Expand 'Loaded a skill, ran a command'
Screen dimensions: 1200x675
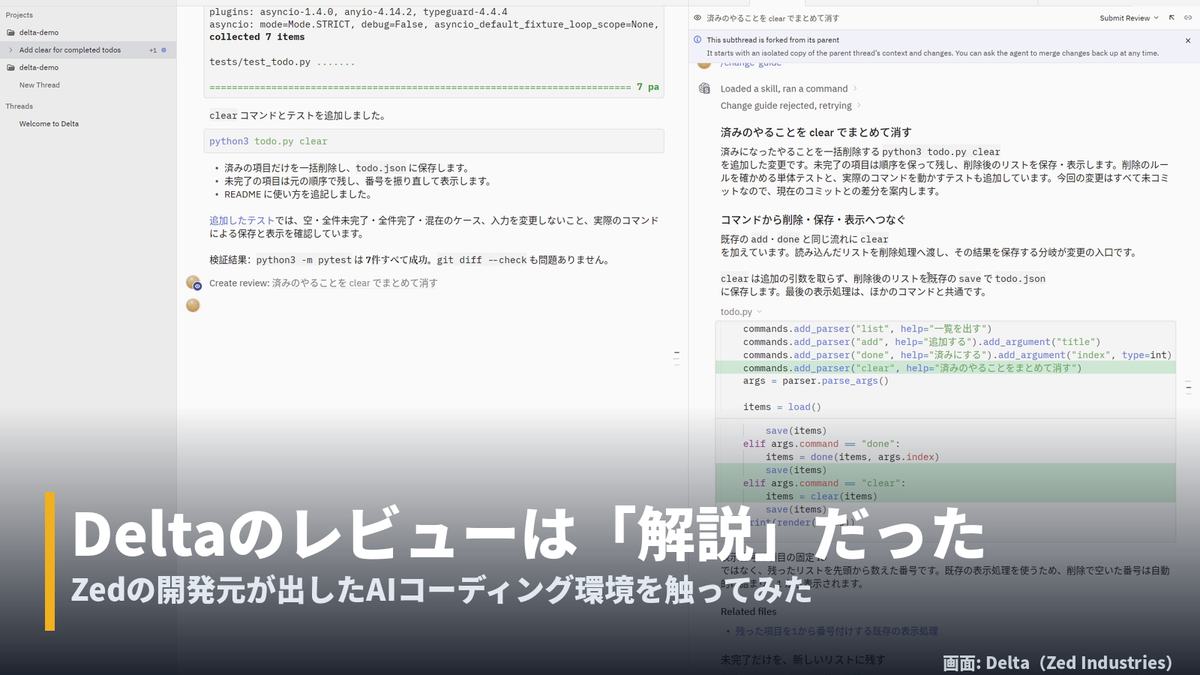pos(789,89)
